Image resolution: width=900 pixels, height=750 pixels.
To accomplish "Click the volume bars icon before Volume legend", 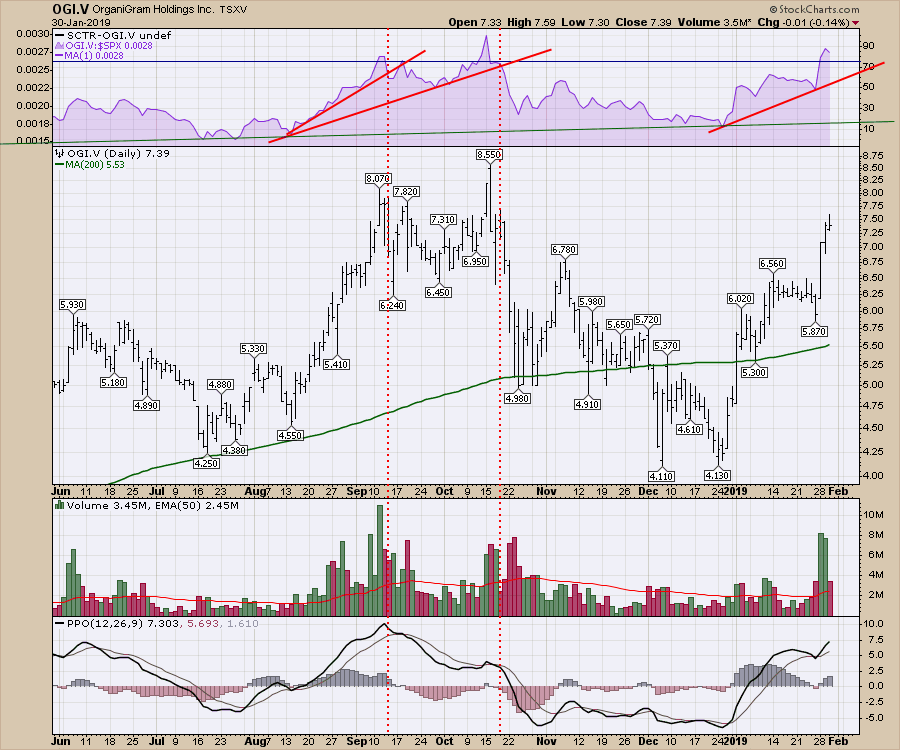I will (x=59, y=506).
